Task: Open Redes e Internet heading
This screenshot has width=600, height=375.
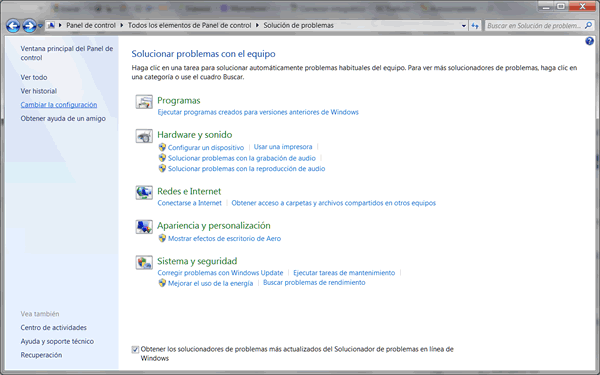Action: [x=189, y=191]
